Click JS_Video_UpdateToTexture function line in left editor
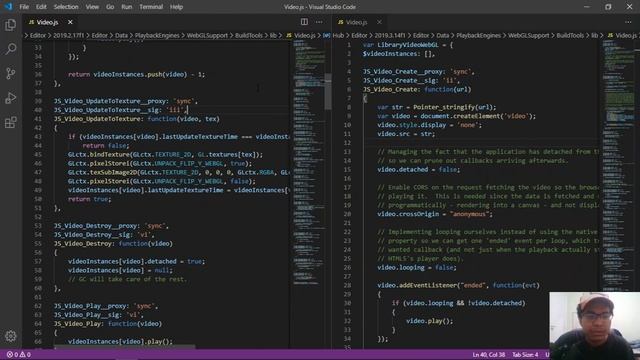The height and width of the screenshot is (360, 640). coord(137,119)
